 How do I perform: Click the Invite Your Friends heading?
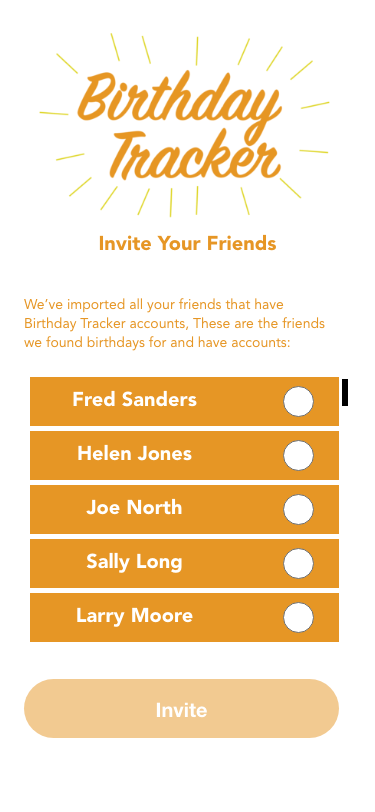pos(188,243)
